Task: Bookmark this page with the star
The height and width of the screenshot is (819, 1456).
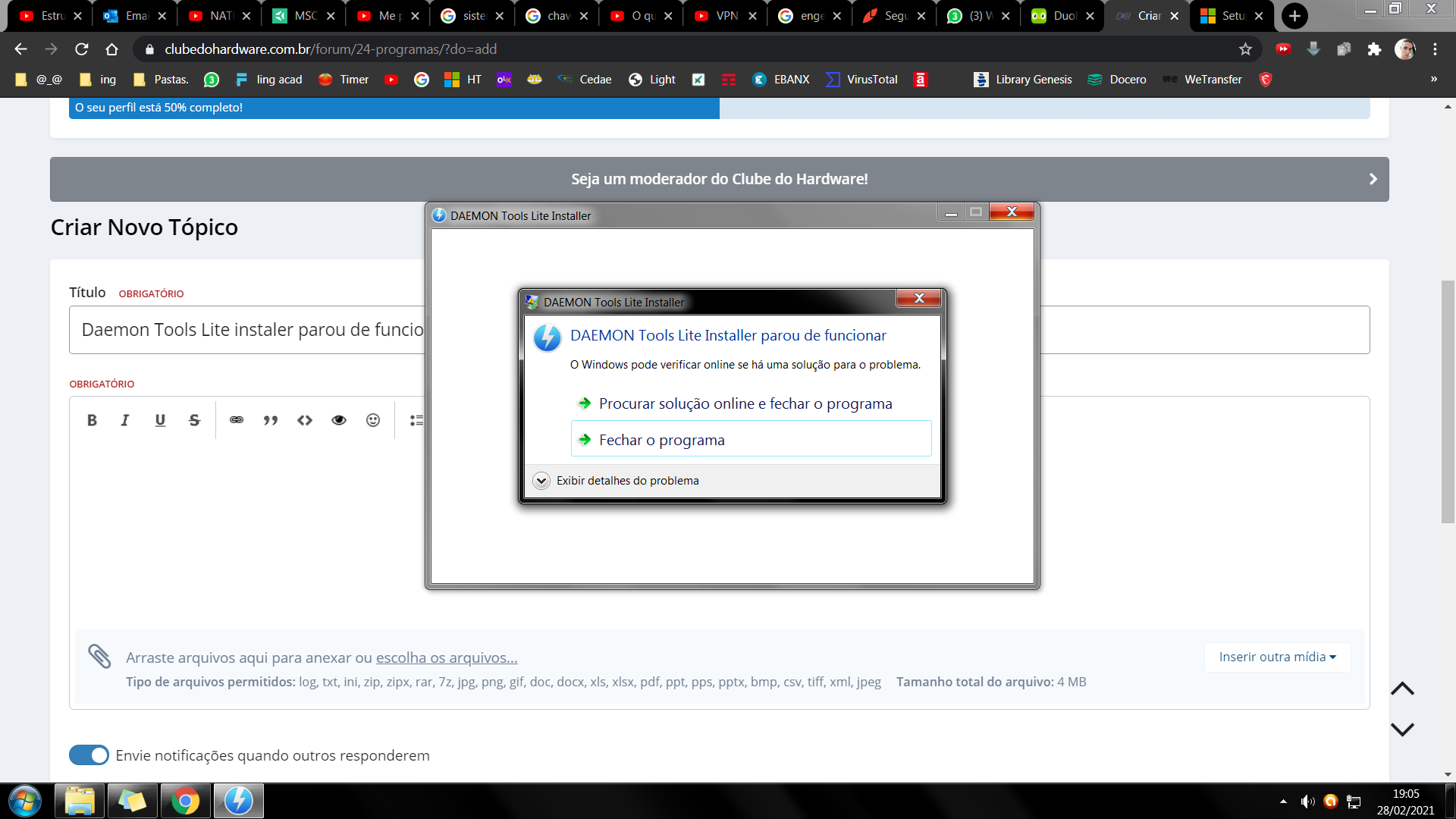Action: tap(1245, 49)
